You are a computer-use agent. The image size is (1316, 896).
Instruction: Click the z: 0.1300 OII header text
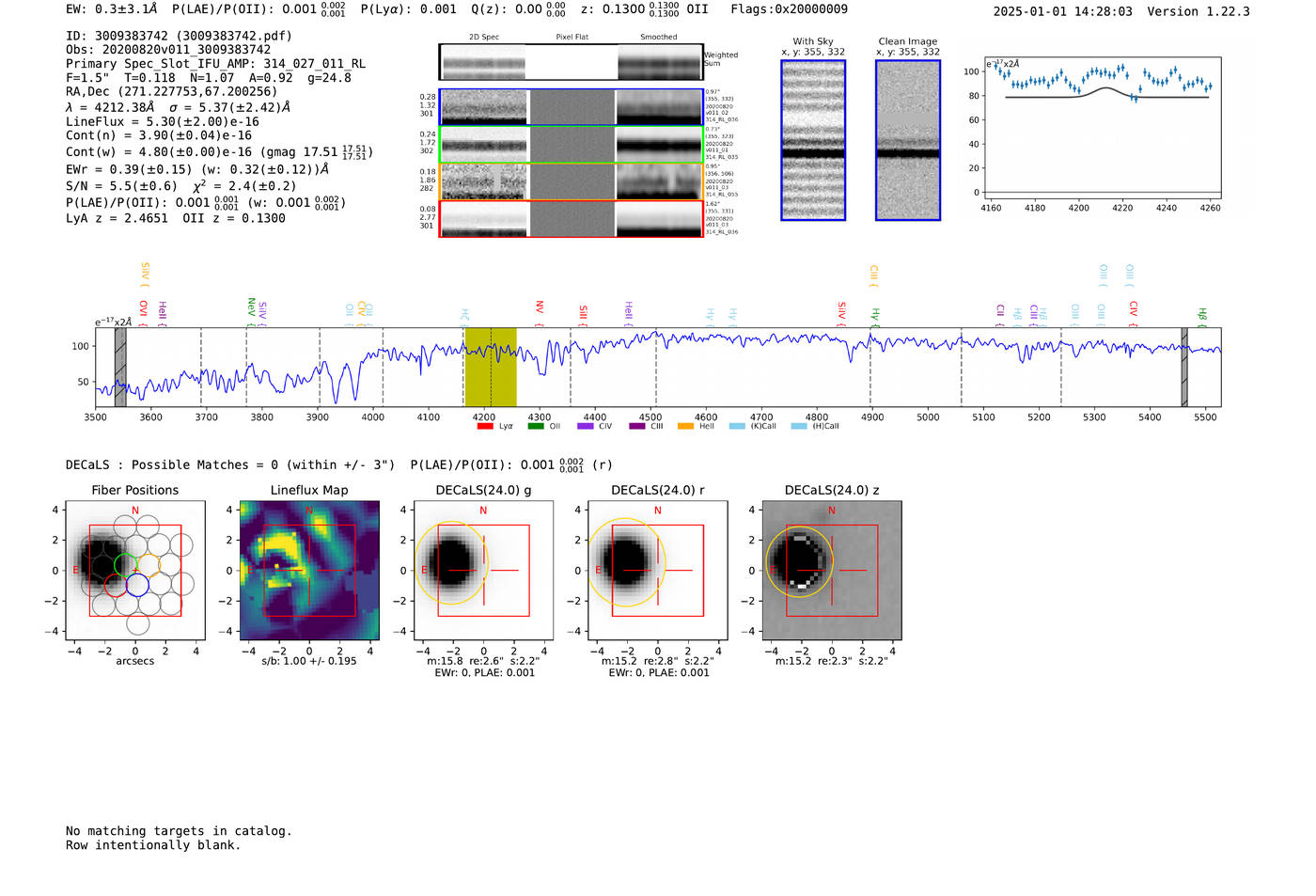tap(645, 8)
